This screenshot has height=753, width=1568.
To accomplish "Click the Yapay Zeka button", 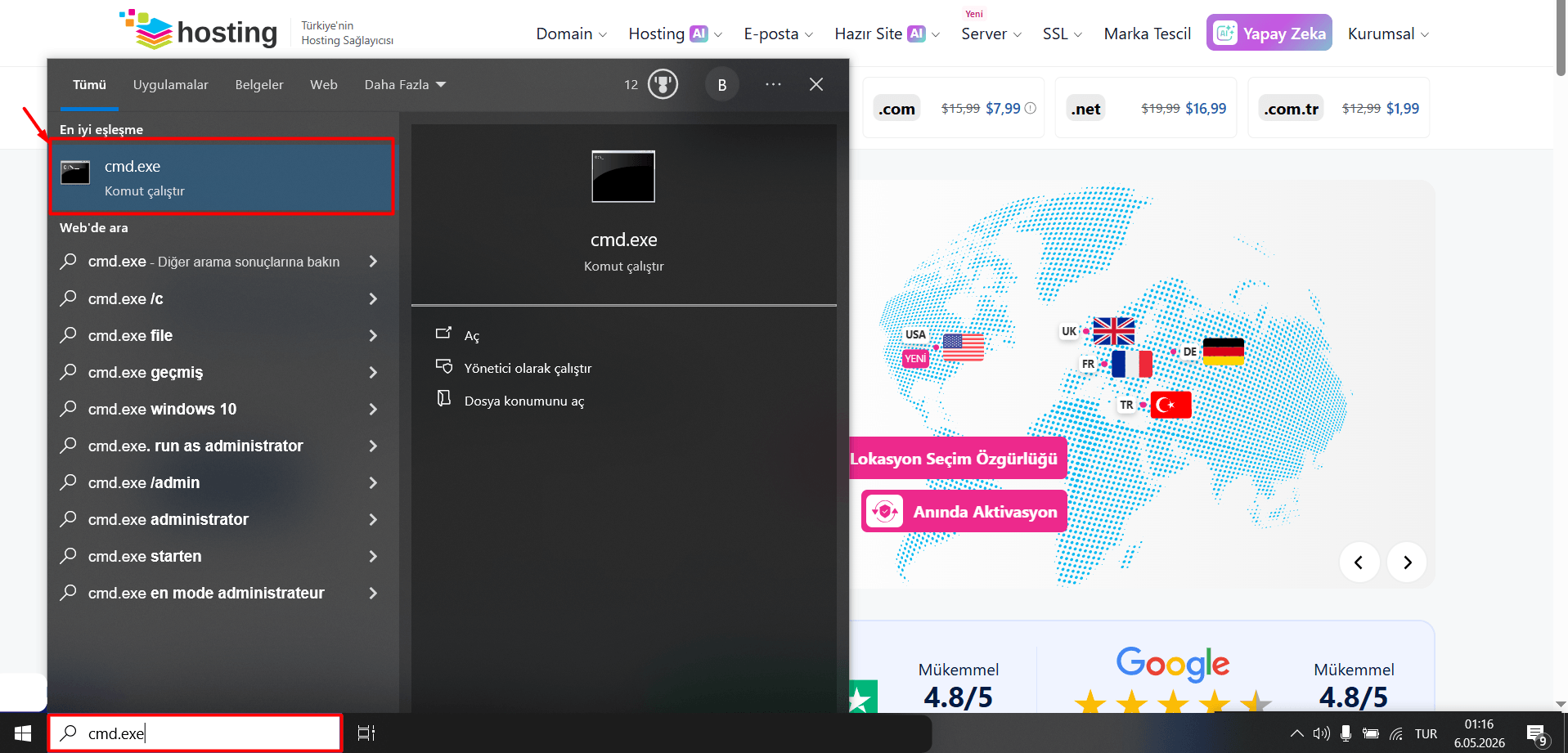I will pos(1269,33).
